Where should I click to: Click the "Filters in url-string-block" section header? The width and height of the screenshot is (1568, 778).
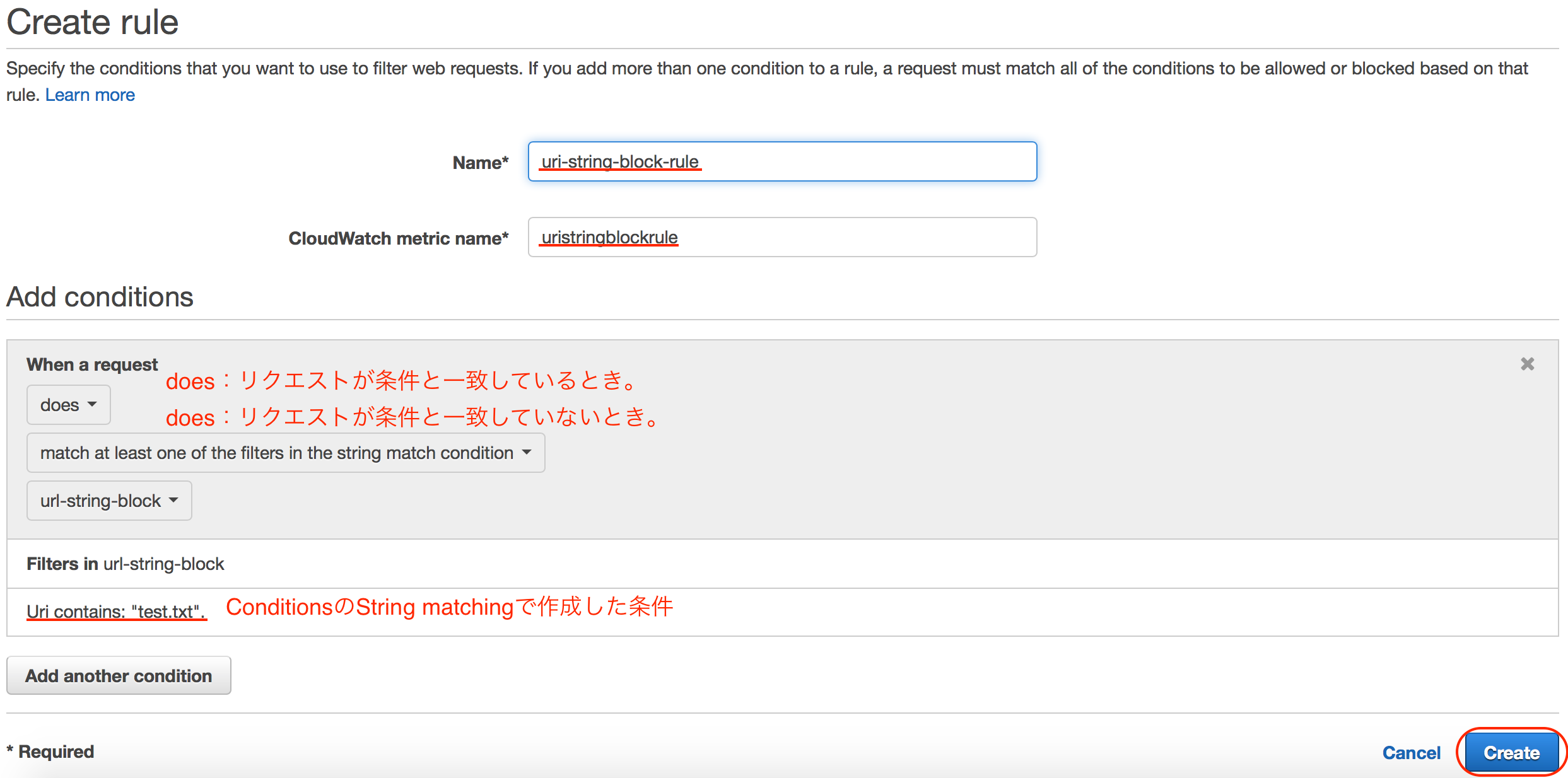126,563
